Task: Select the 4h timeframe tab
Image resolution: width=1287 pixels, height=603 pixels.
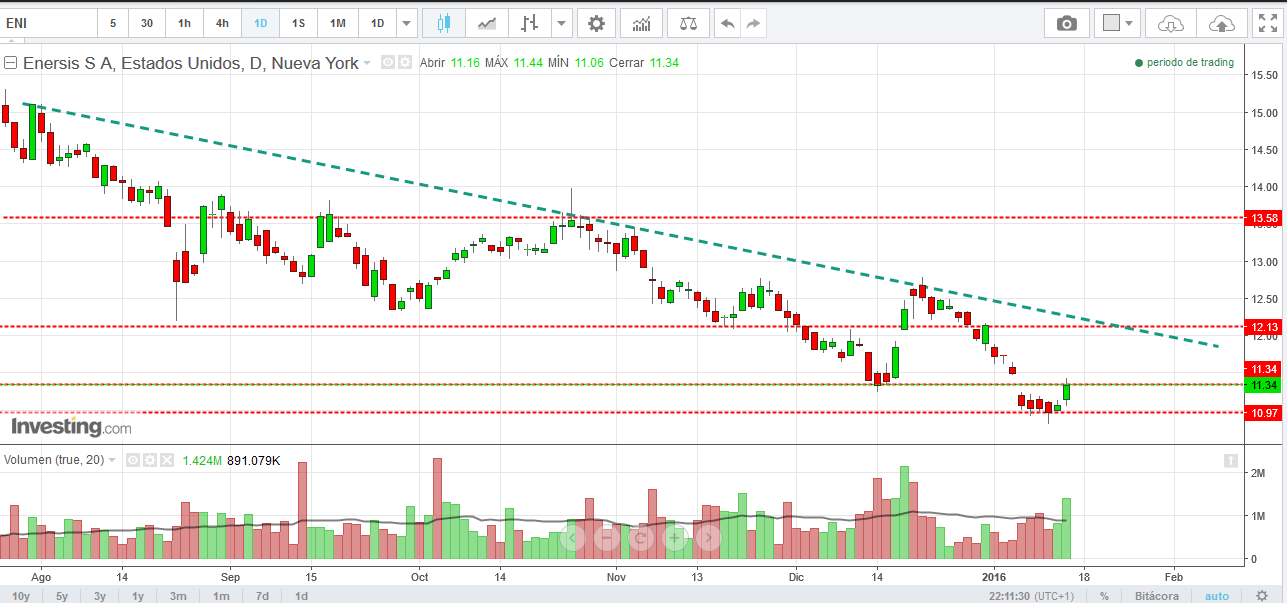Action: [x=221, y=23]
